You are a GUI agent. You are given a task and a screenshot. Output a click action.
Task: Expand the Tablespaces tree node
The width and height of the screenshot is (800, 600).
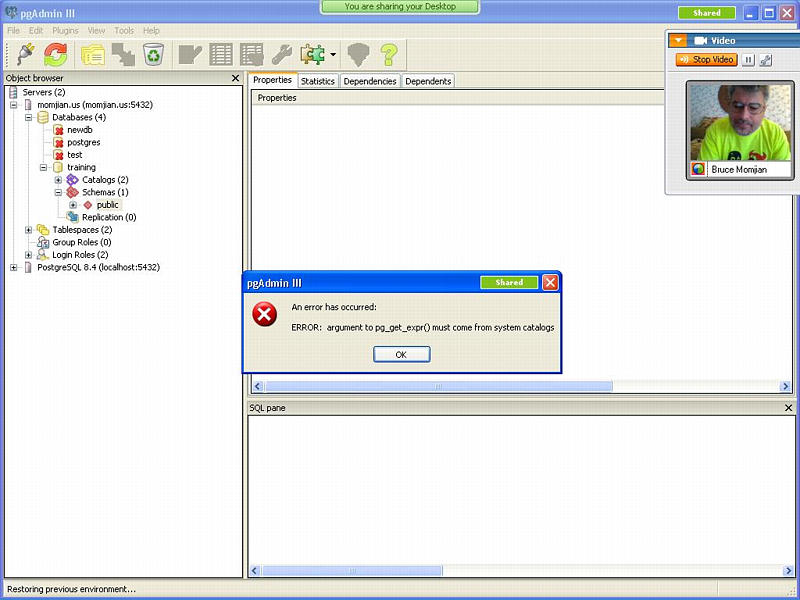28,230
